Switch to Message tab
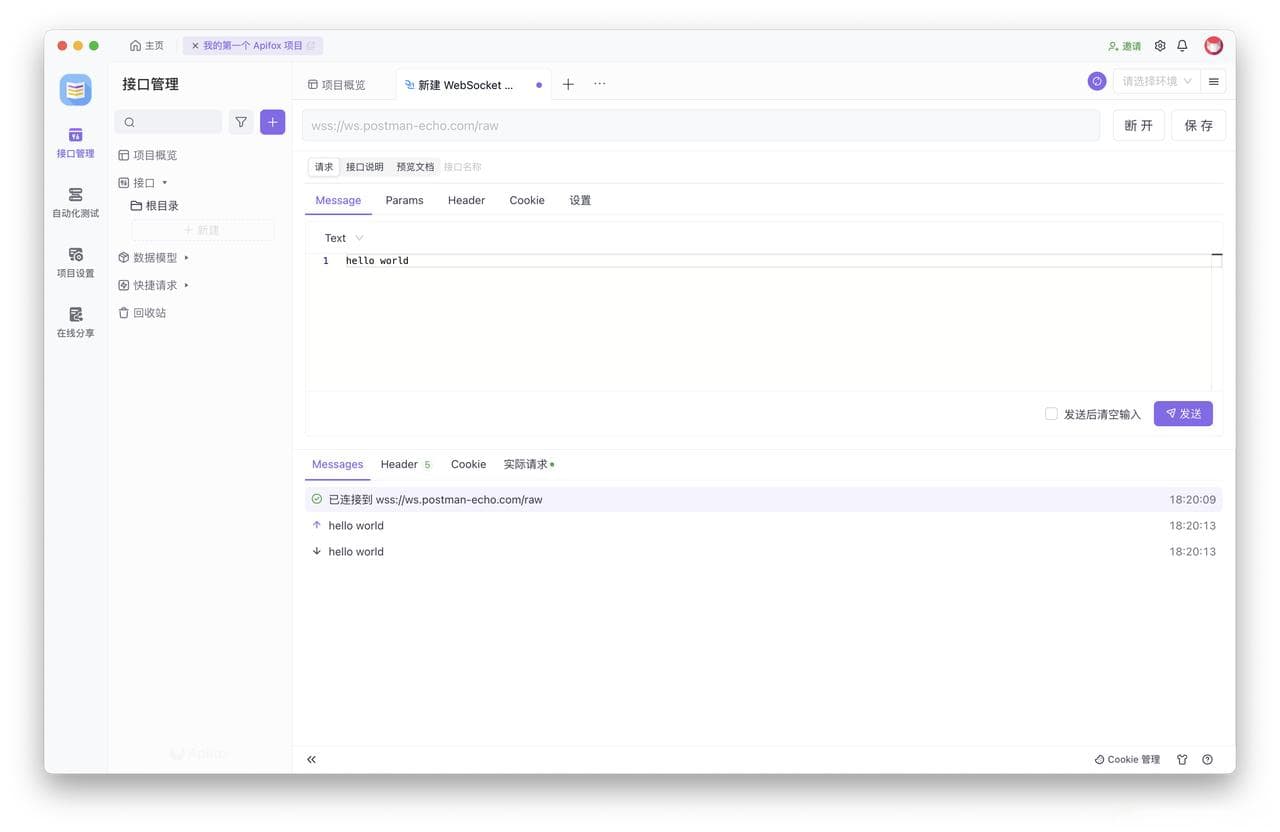Image resolution: width=1280 pixels, height=832 pixels. [x=338, y=200]
